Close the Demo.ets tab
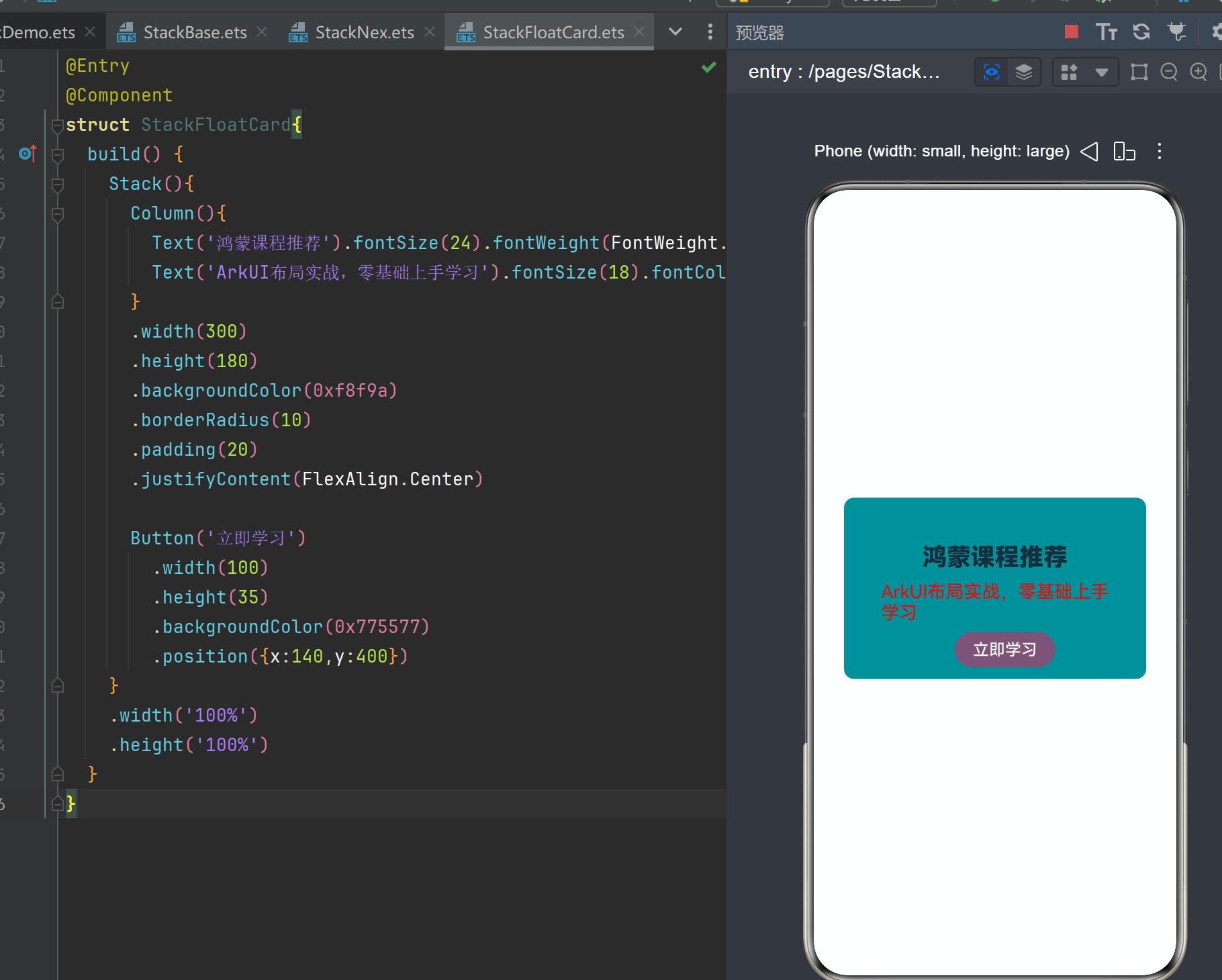The image size is (1222, 980). pos(90,32)
